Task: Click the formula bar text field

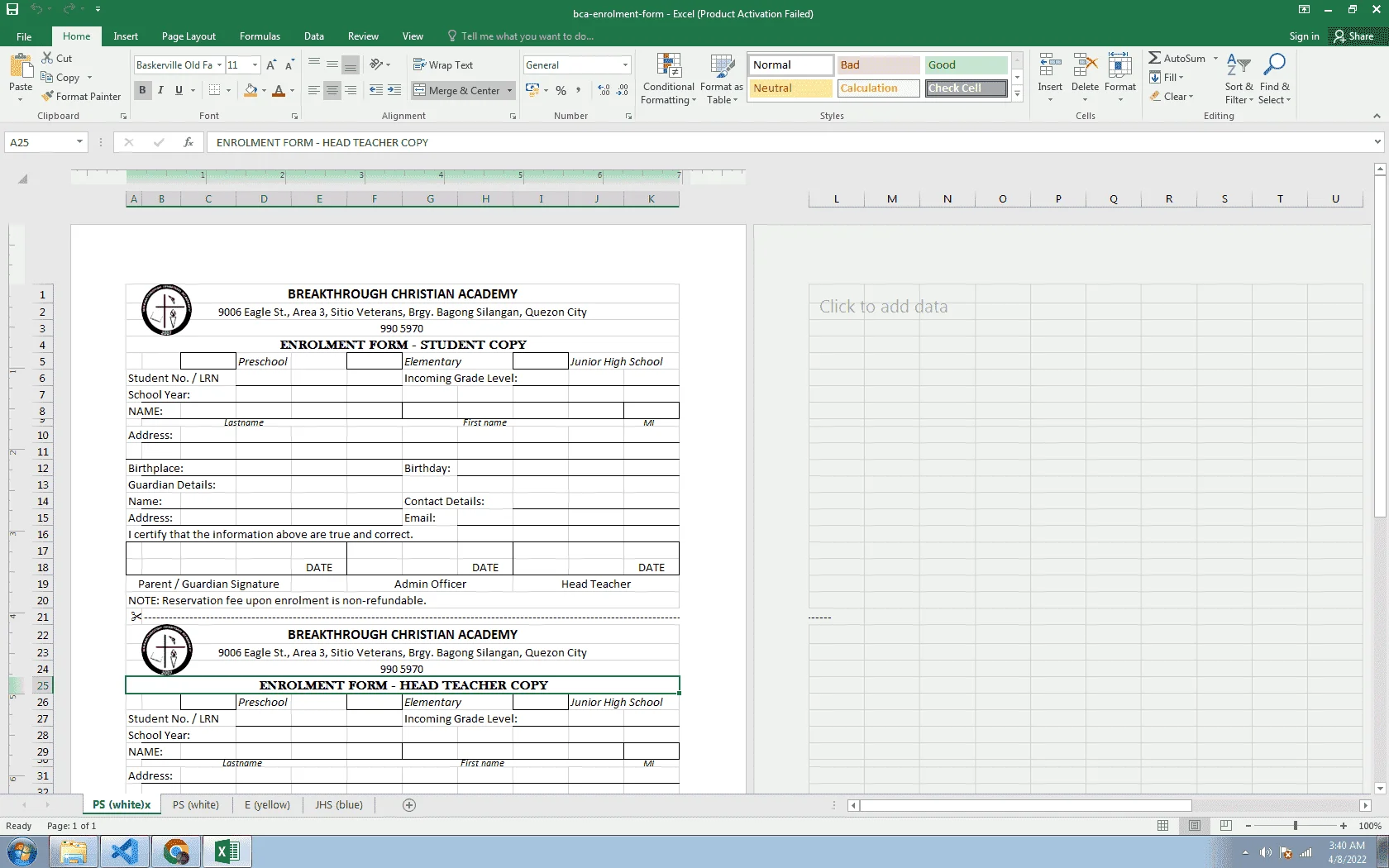Action: pyautogui.click(x=790, y=142)
